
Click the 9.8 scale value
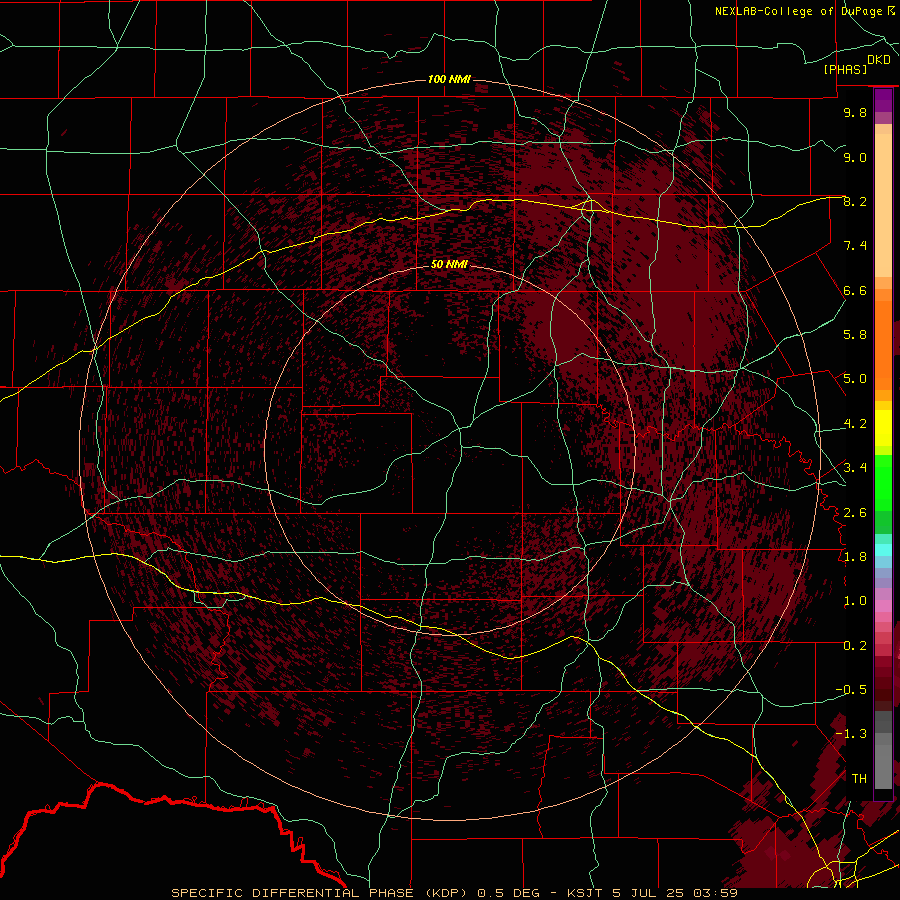pyautogui.click(x=855, y=112)
